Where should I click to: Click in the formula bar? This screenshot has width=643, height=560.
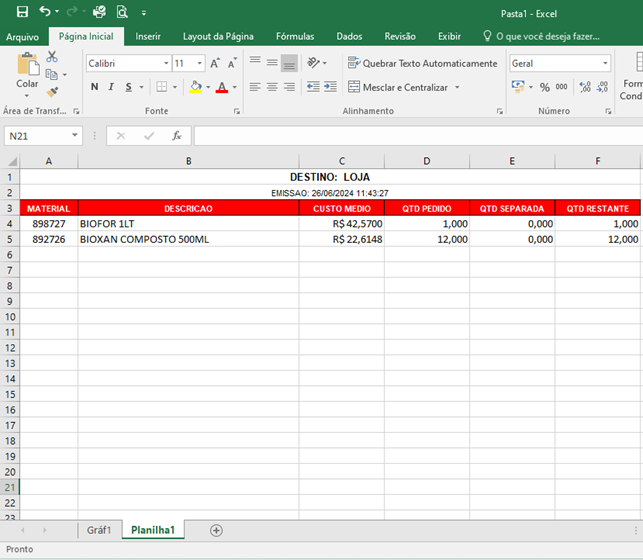(418, 136)
